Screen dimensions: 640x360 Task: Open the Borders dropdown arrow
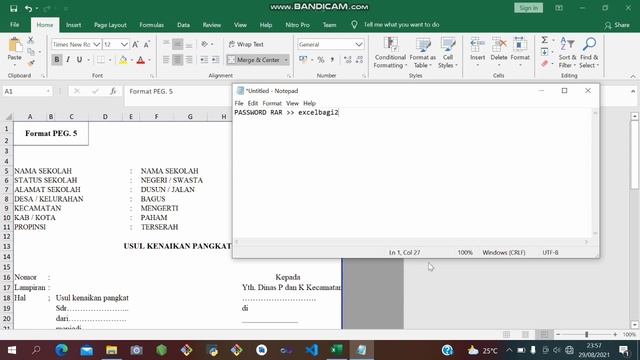coord(110,60)
